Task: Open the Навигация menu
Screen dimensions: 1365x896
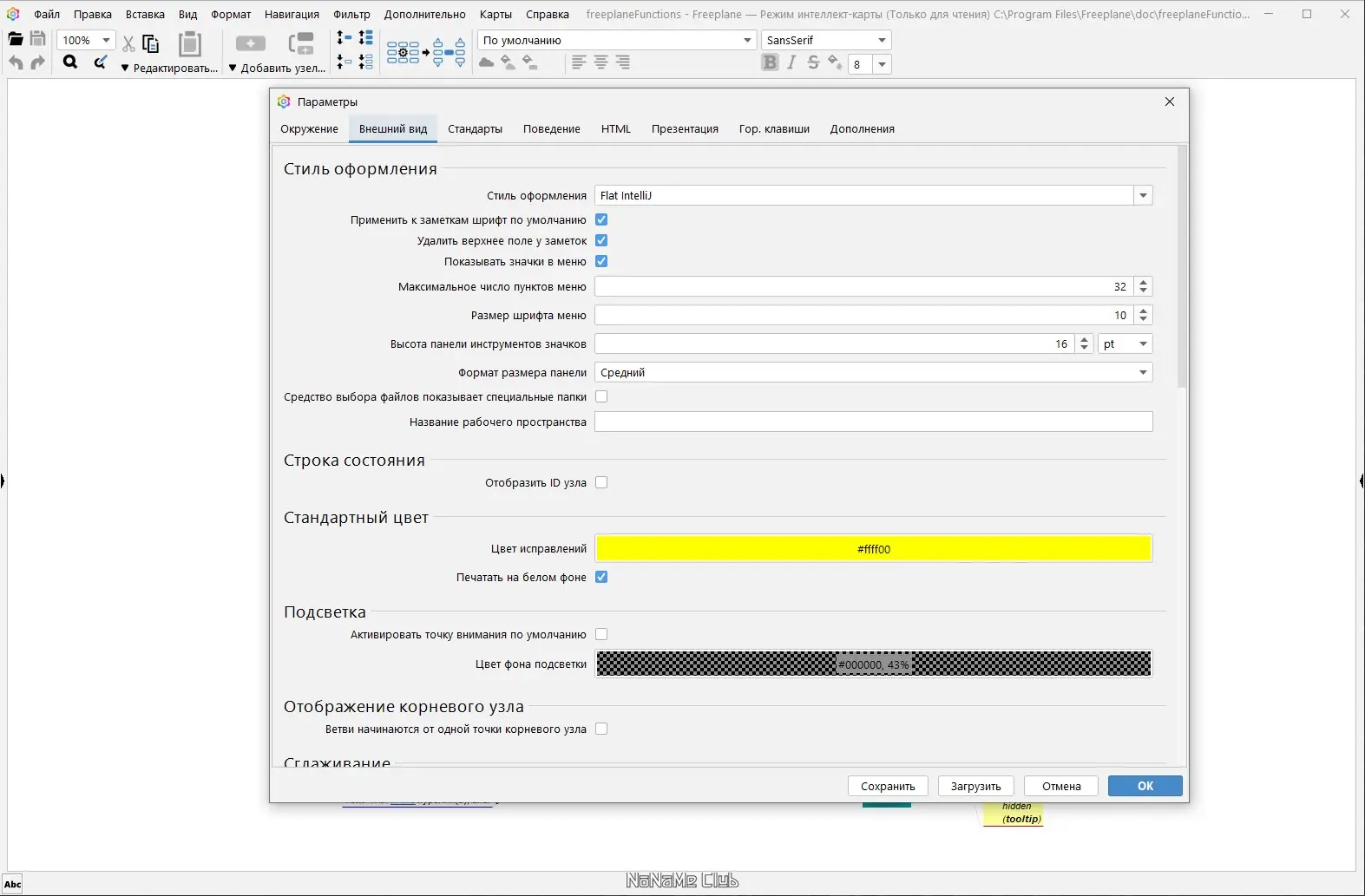Action: tap(292, 14)
